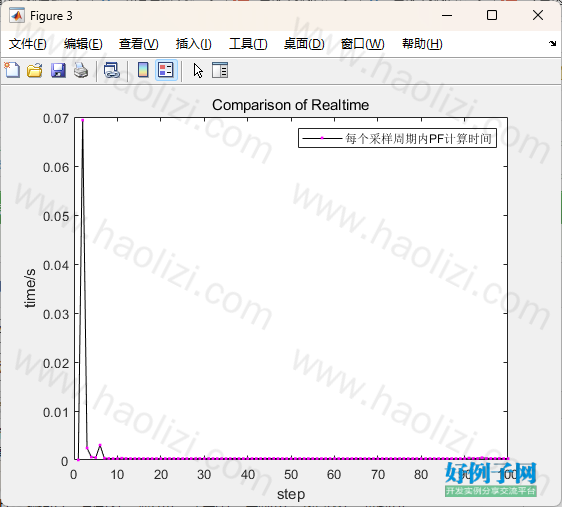Save the figure with the floppy disk icon
562x507 pixels.
tap(58, 70)
